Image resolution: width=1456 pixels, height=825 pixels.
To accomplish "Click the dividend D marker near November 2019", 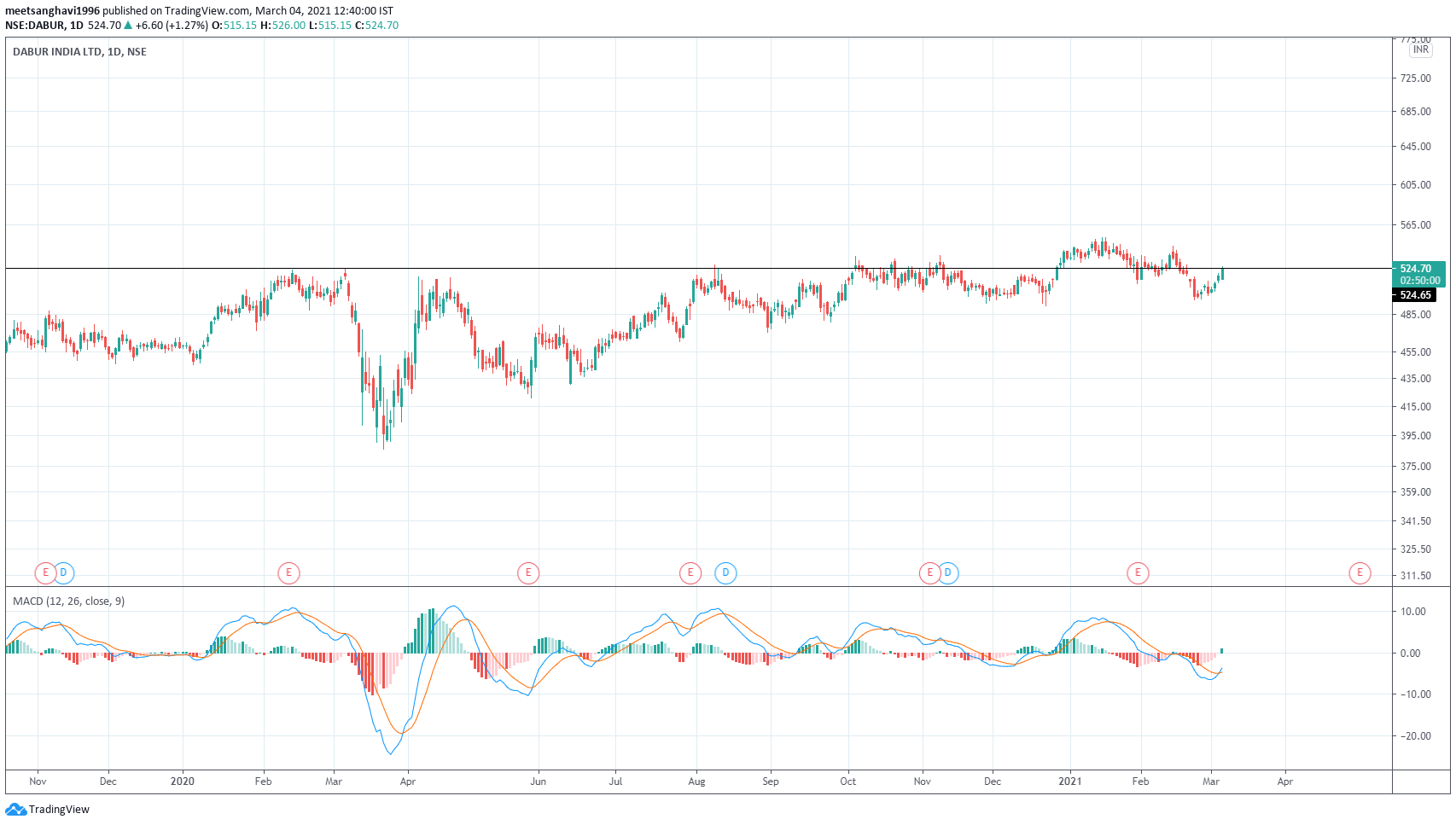I will [63, 573].
